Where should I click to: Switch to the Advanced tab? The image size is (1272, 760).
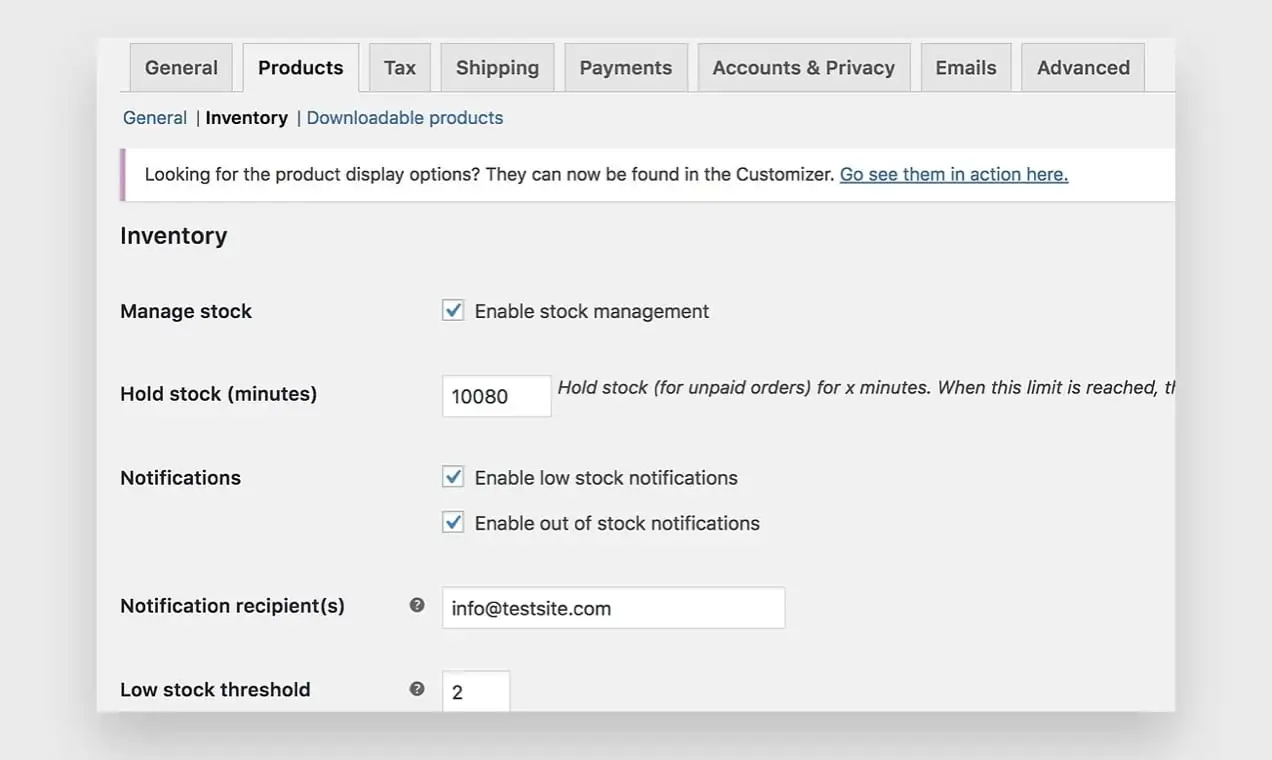[x=1083, y=68]
